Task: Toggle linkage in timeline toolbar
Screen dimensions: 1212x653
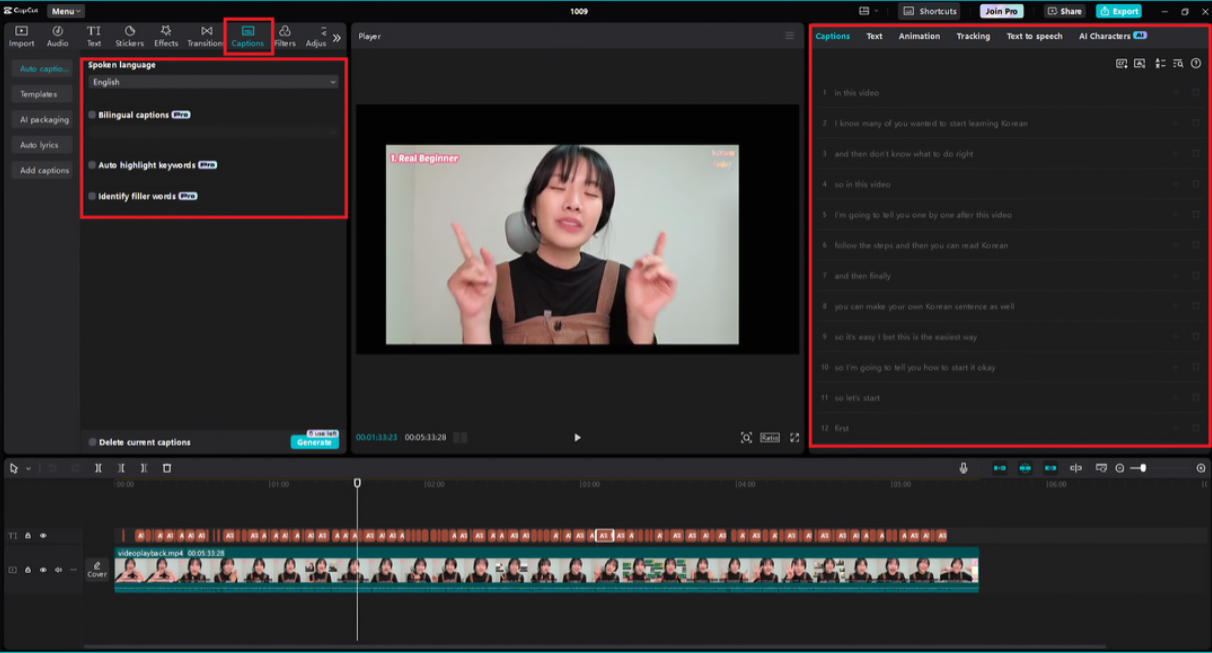Action: tap(1050, 468)
